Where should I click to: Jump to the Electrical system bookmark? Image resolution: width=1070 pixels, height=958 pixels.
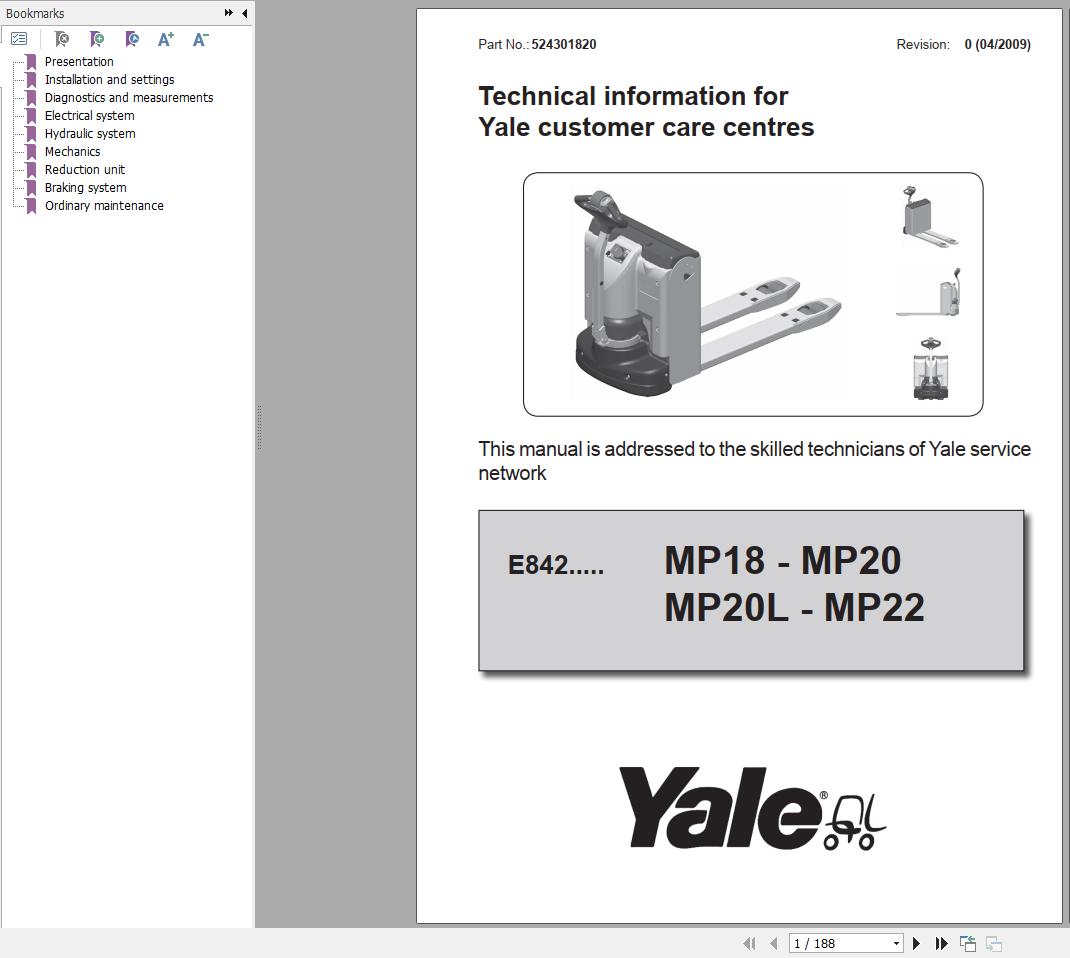click(89, 115)
